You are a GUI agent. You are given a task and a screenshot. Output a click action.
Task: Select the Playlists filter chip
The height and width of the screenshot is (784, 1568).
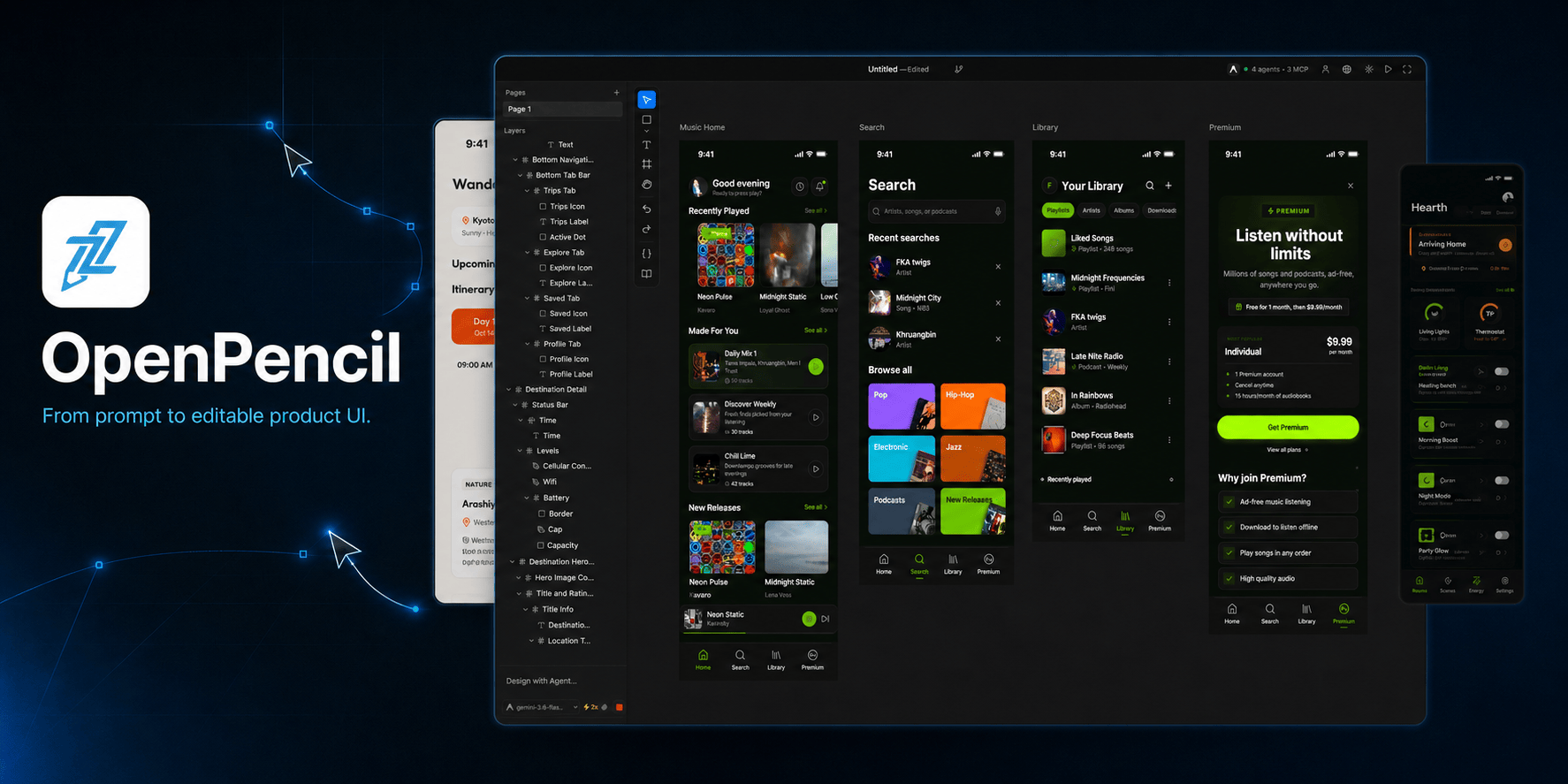point(1058,210)
